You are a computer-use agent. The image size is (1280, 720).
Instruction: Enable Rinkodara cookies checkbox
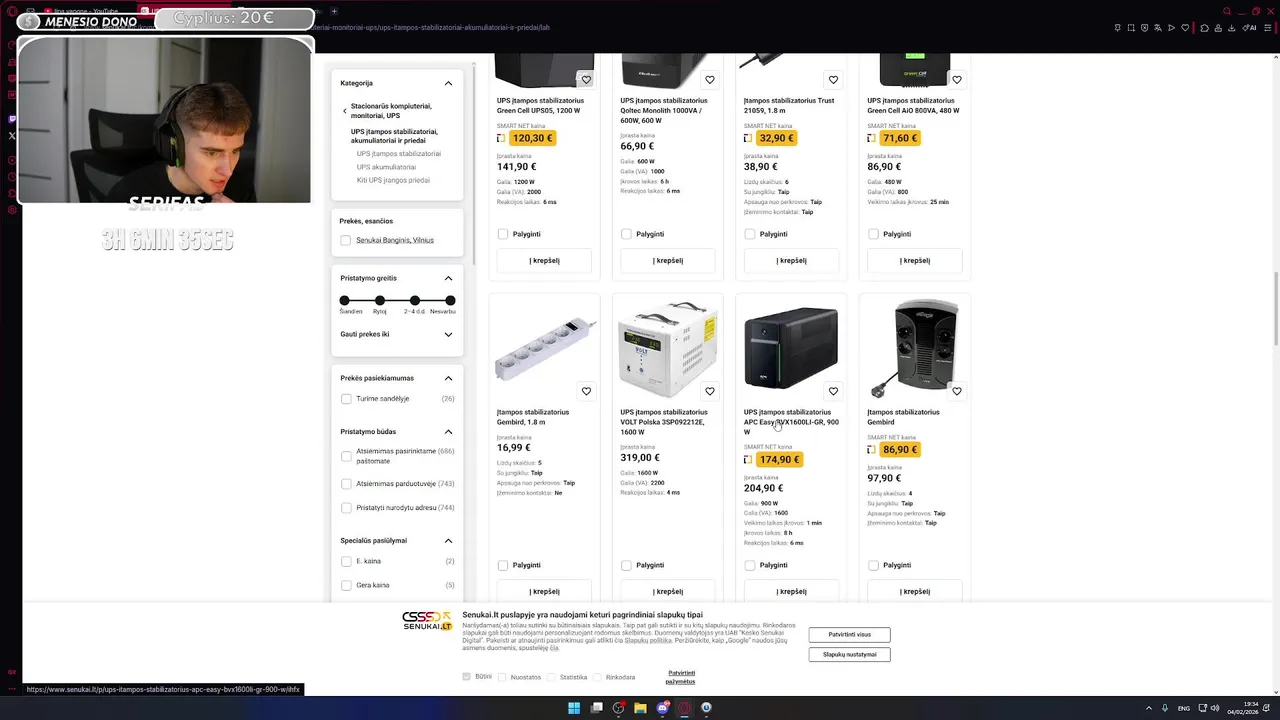(597, 677)
